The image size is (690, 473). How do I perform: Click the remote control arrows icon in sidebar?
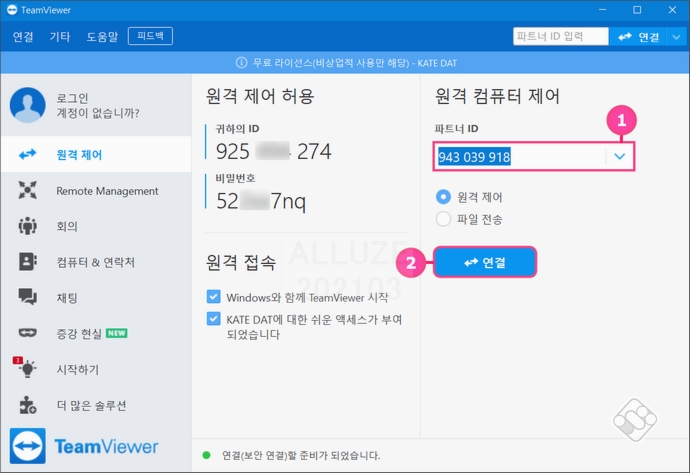[x=27, y=154]
